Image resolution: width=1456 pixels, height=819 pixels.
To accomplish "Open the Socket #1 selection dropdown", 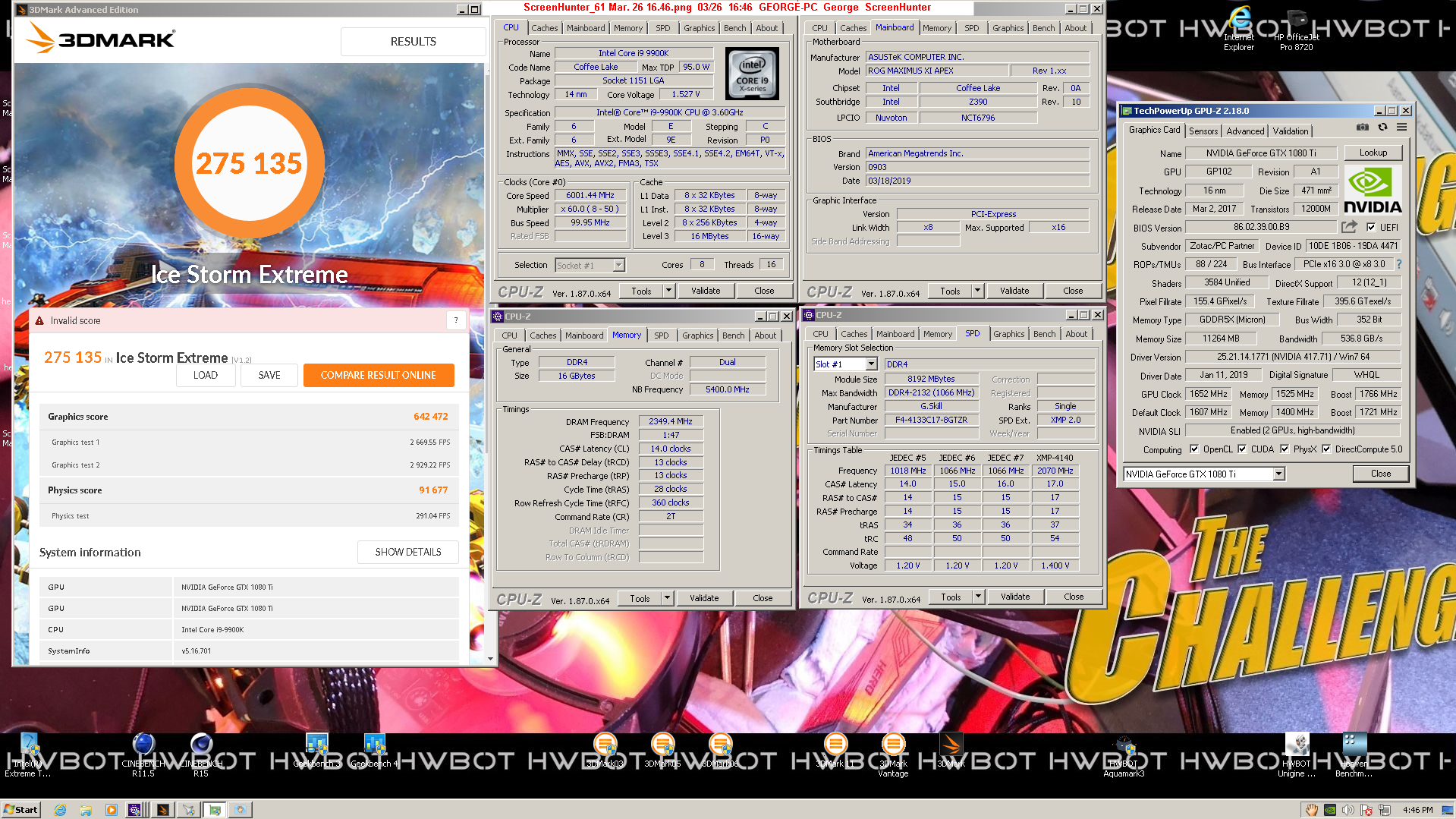I will point(618,265).
